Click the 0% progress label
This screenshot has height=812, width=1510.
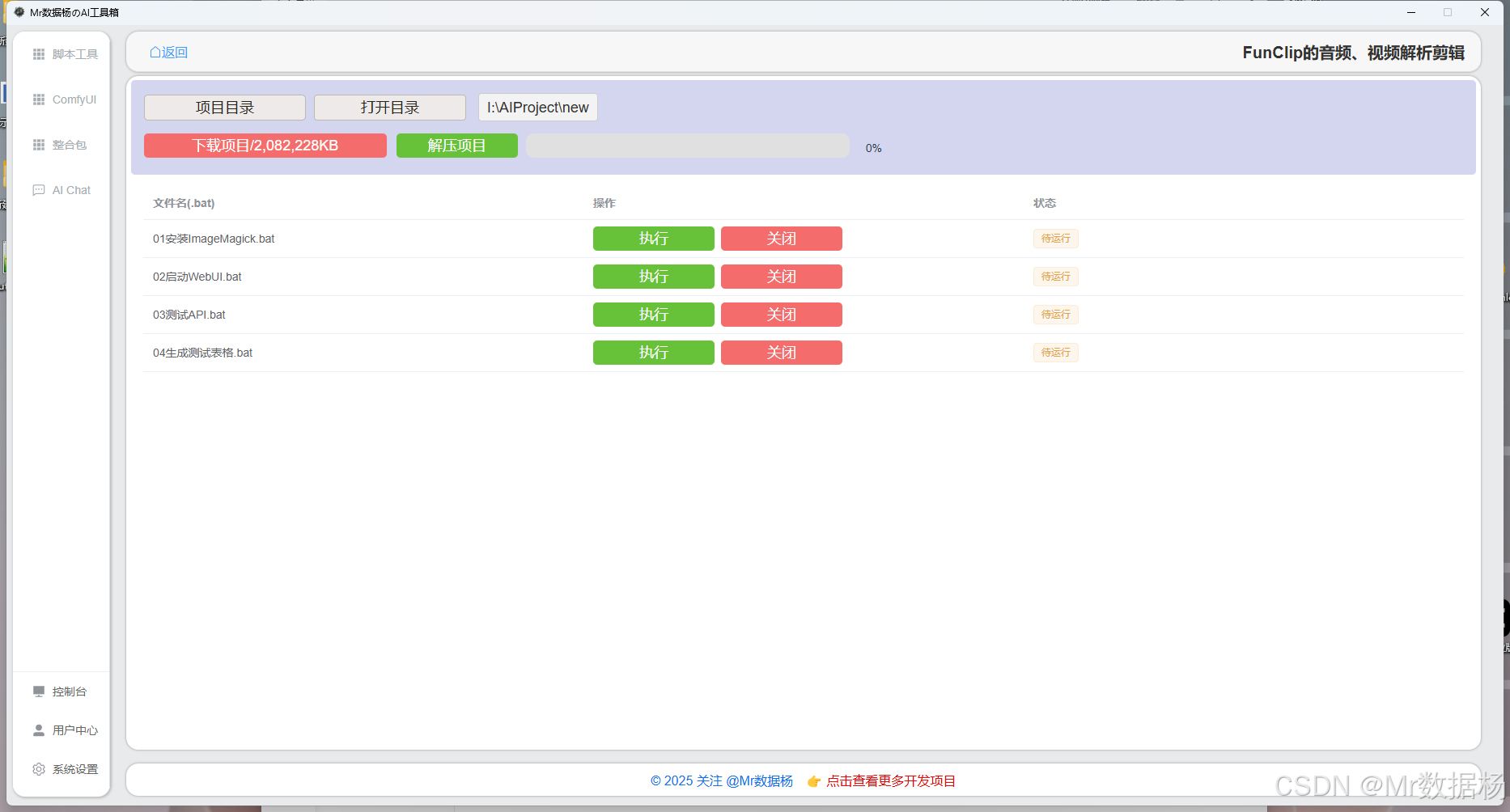(874, 148)
